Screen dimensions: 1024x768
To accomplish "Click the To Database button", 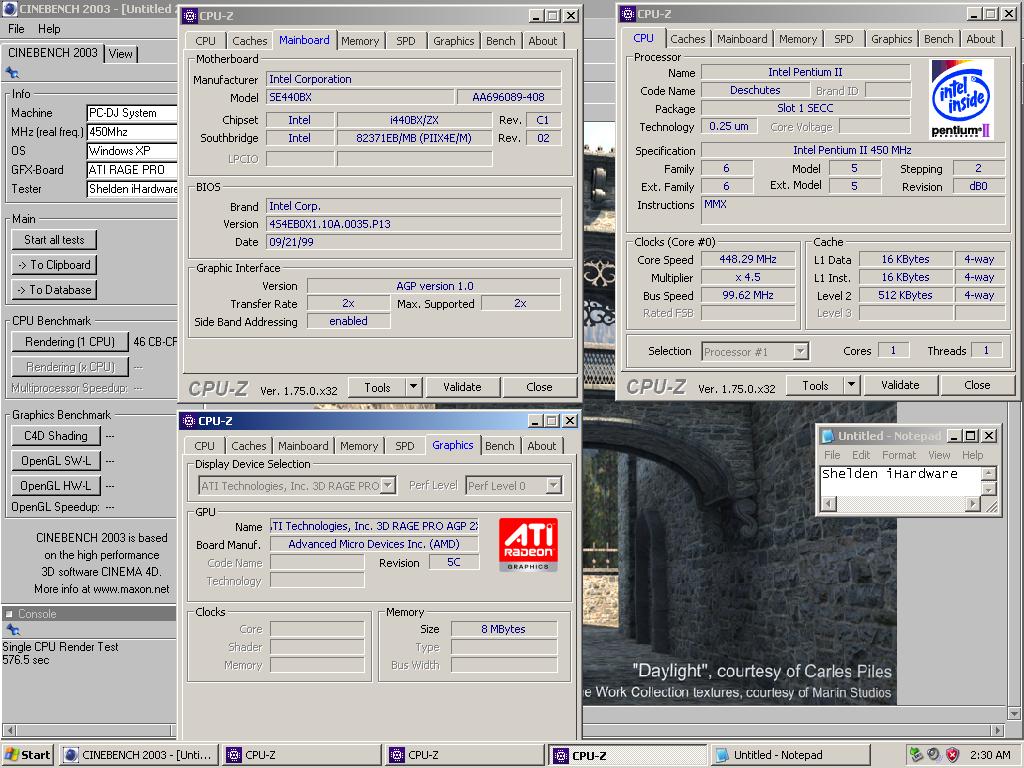I will pos(54,289).
